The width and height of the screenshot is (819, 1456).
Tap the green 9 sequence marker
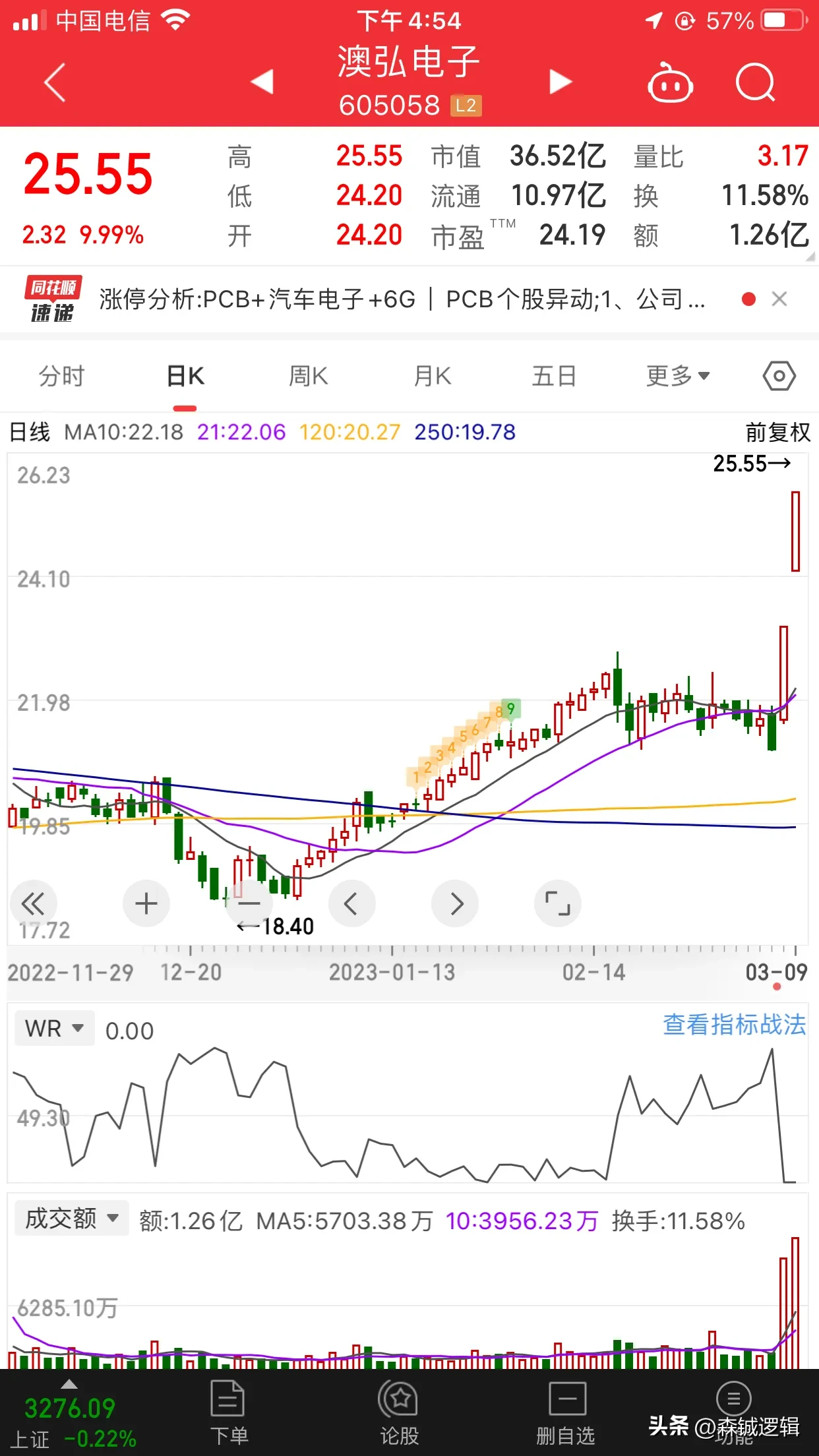[511, 708]
